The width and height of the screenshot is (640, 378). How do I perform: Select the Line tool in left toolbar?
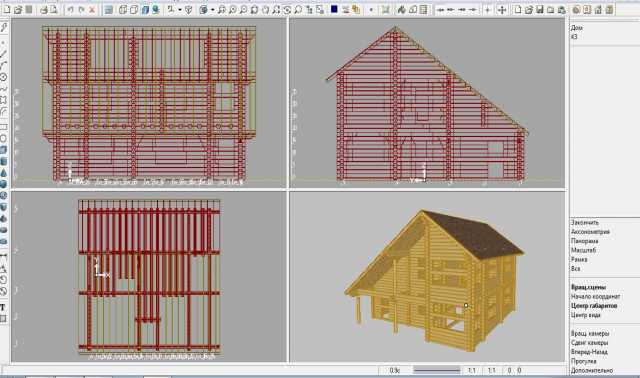point(4,53)
